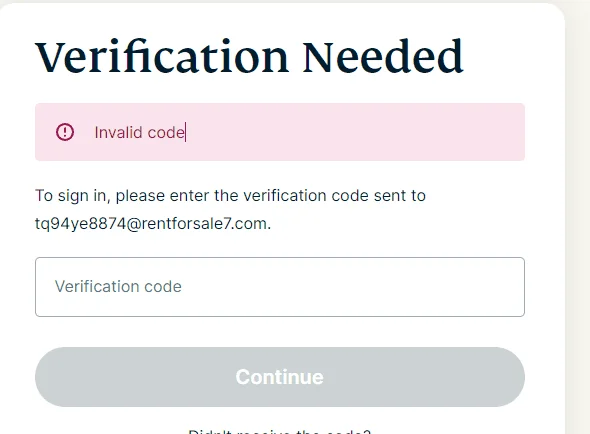Click the left rounded edge of Continue button
This screenshot has height=434, width=590.
[x=49, y=377]
